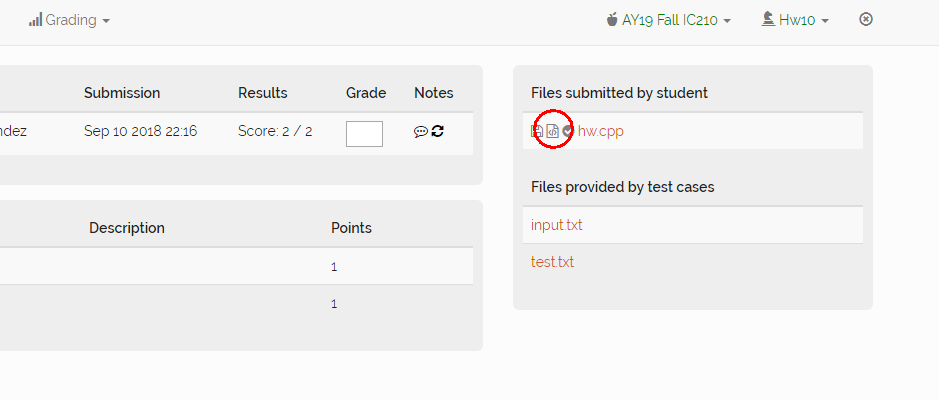Click the Grade input box
Image resolution: width=939 pixels, height=400 pixels.
pos(364,133)
